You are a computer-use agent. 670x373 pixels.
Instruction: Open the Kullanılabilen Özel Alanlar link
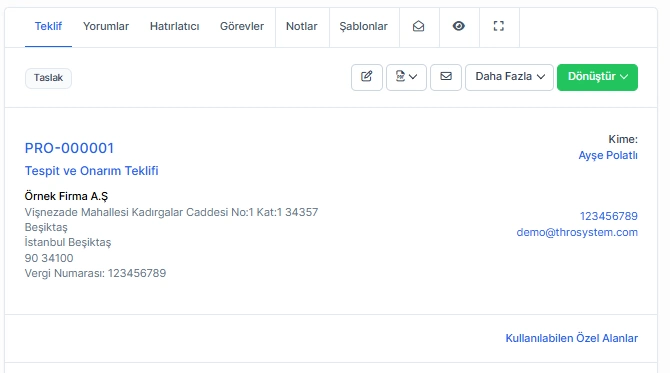point(571,338)
